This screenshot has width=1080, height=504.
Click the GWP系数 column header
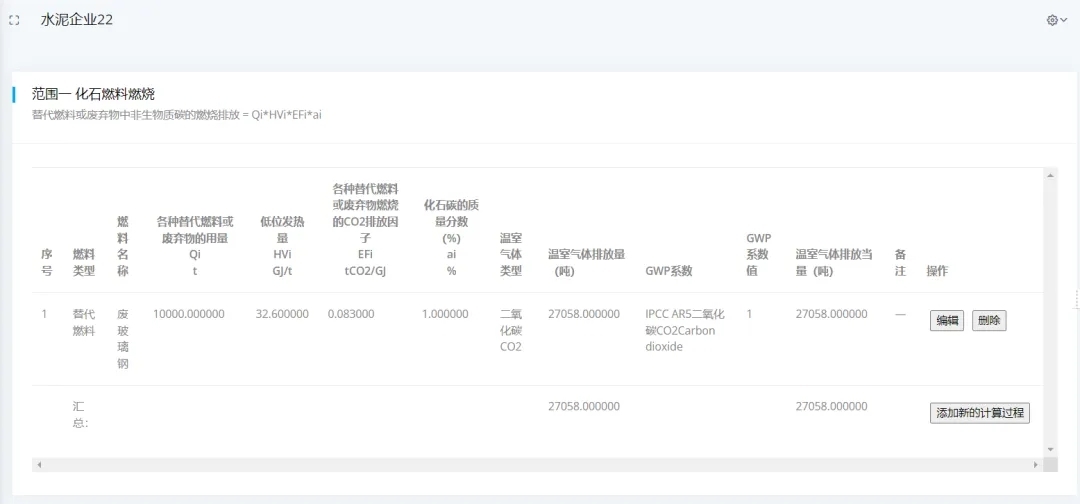tap(669, 271)
